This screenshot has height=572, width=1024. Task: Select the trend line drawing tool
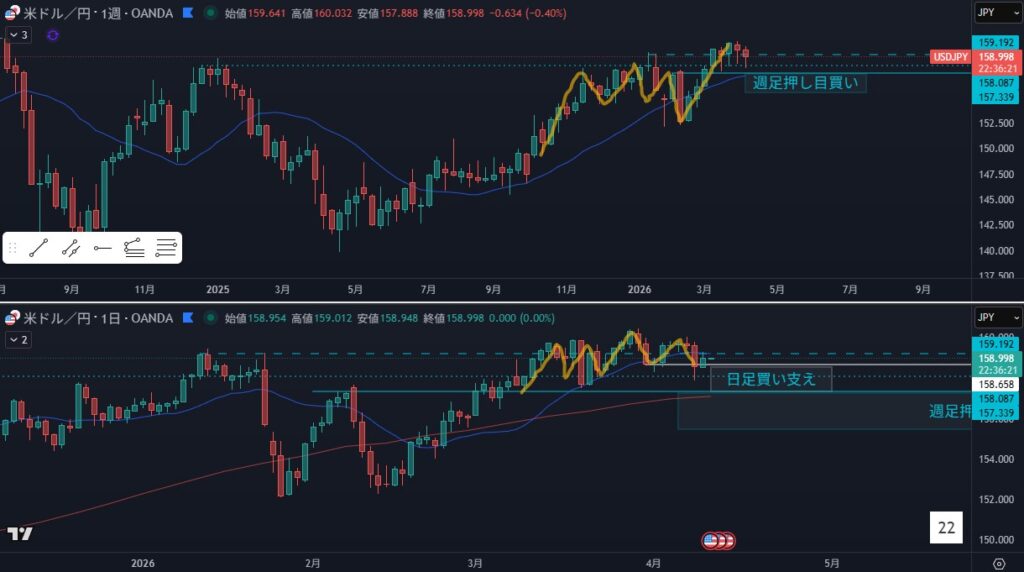[x=39, y=247]
